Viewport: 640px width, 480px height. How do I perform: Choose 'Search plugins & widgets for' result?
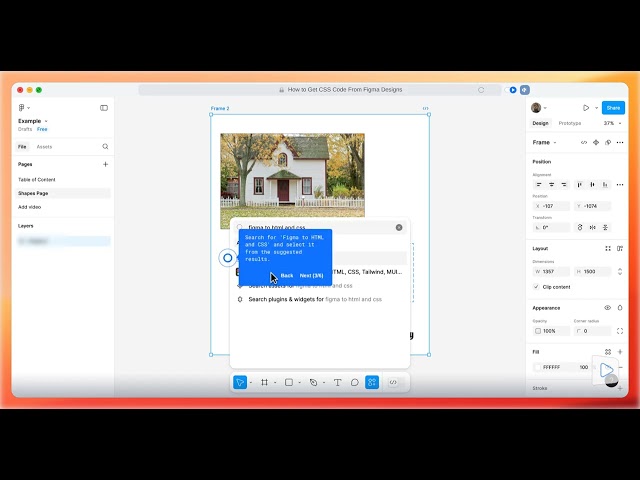tap(315, 299)
